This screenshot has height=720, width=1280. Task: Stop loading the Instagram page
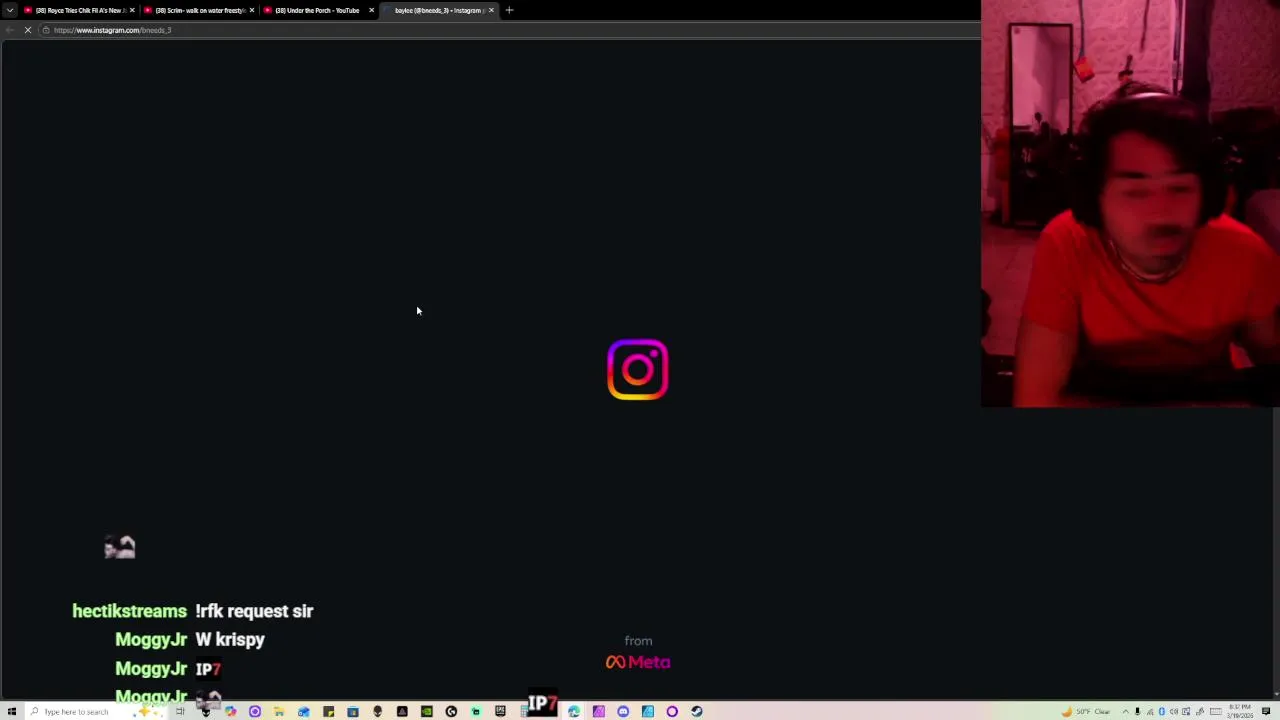28,30
